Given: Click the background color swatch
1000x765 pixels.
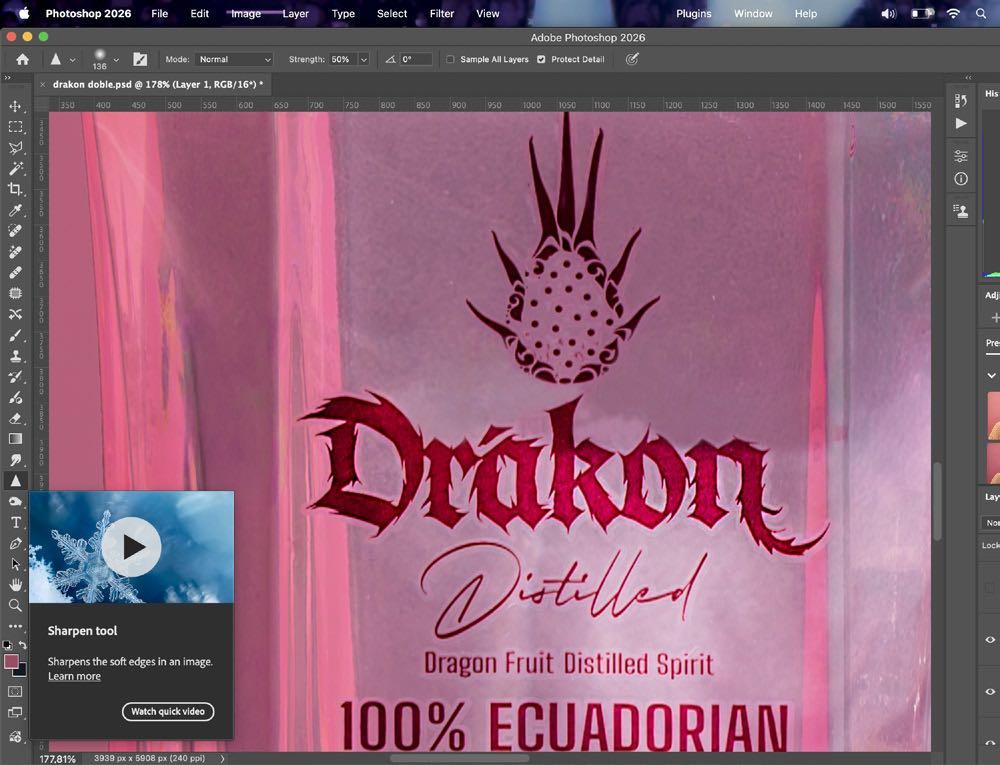Looking at the screenshot, I should click(21, 671).
